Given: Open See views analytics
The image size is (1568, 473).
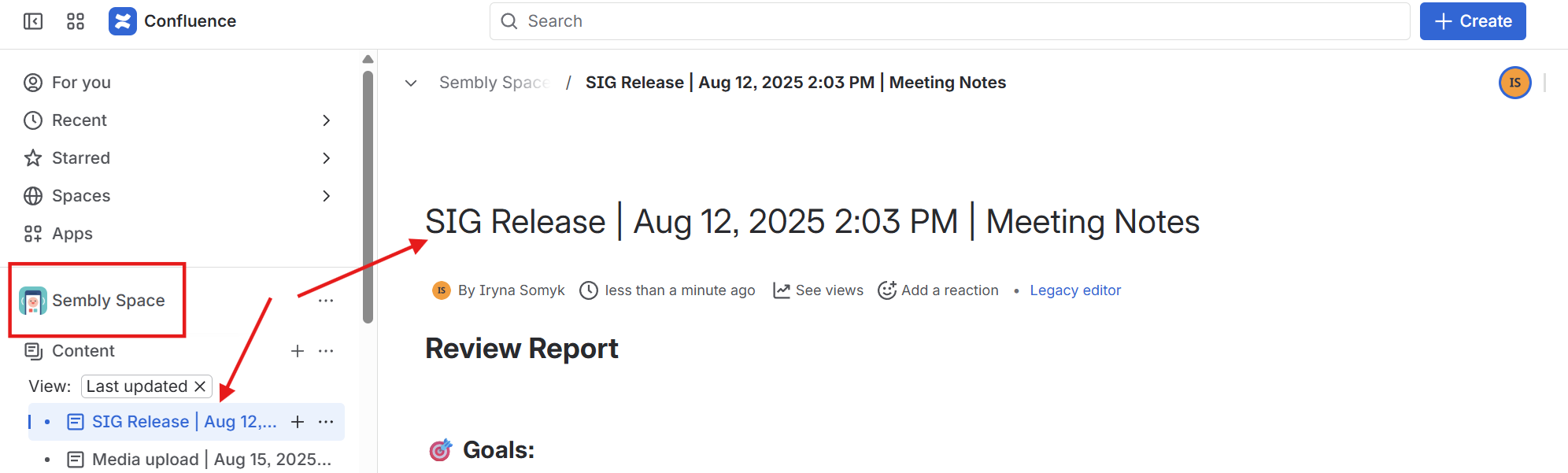Looking at the screenshot, I should click(819, 290).
